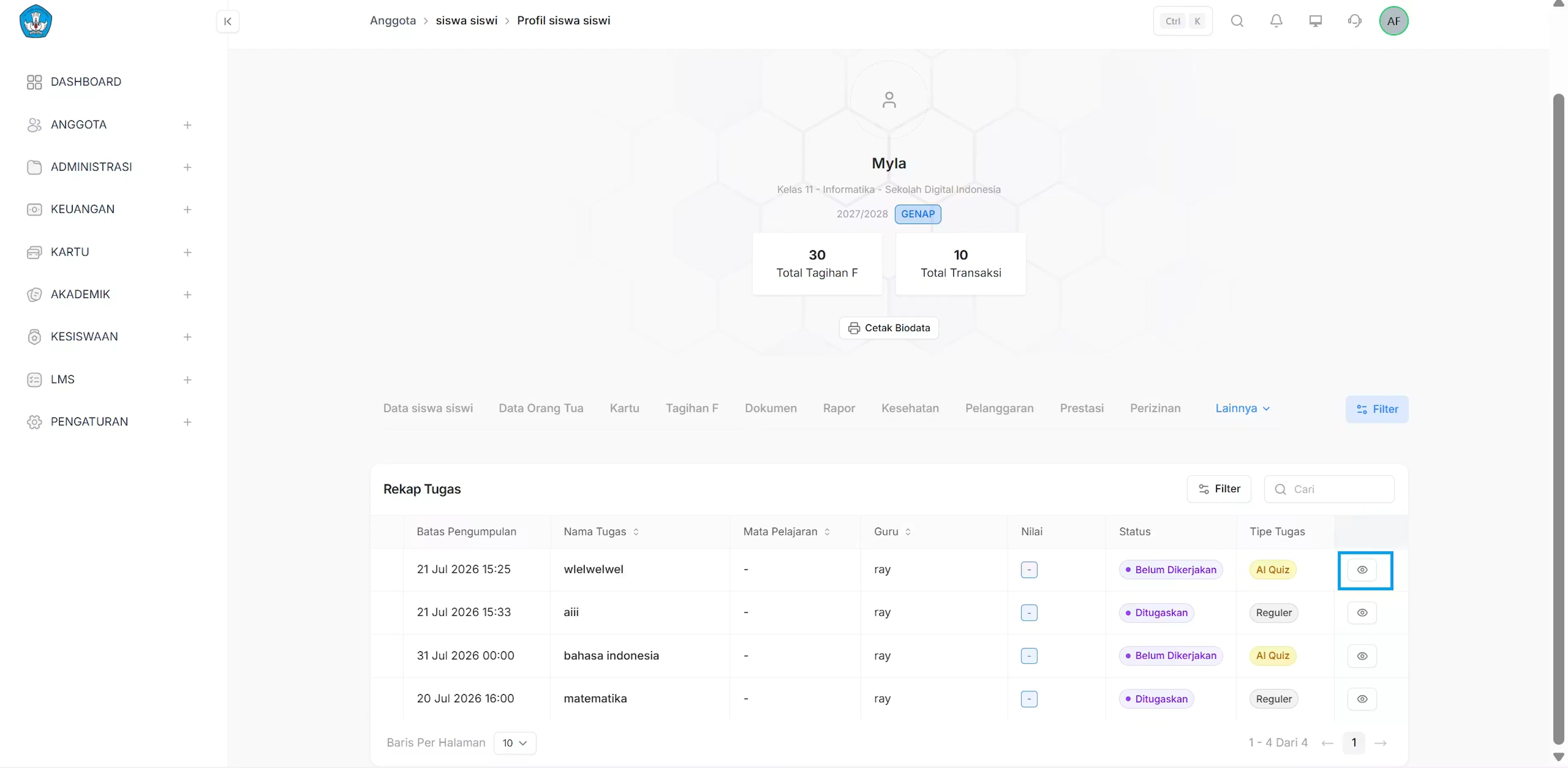Expand the Akademik menu plus
Viewport: 1568px width, 768px height.
(187, 294)
